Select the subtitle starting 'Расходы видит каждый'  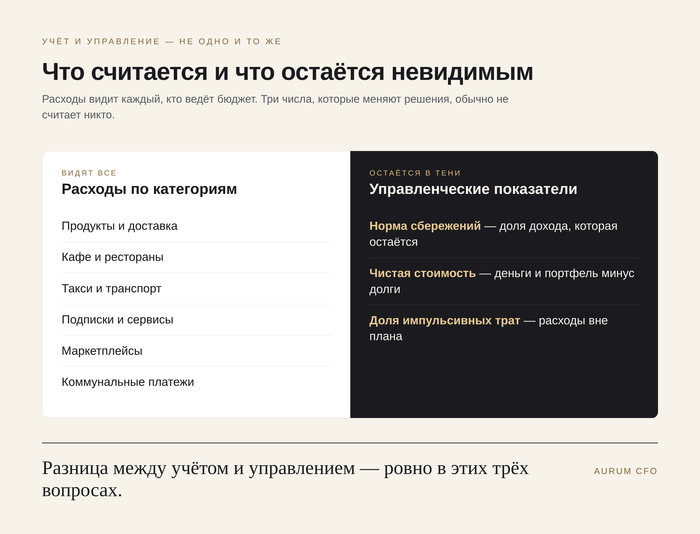pos(275,107)
